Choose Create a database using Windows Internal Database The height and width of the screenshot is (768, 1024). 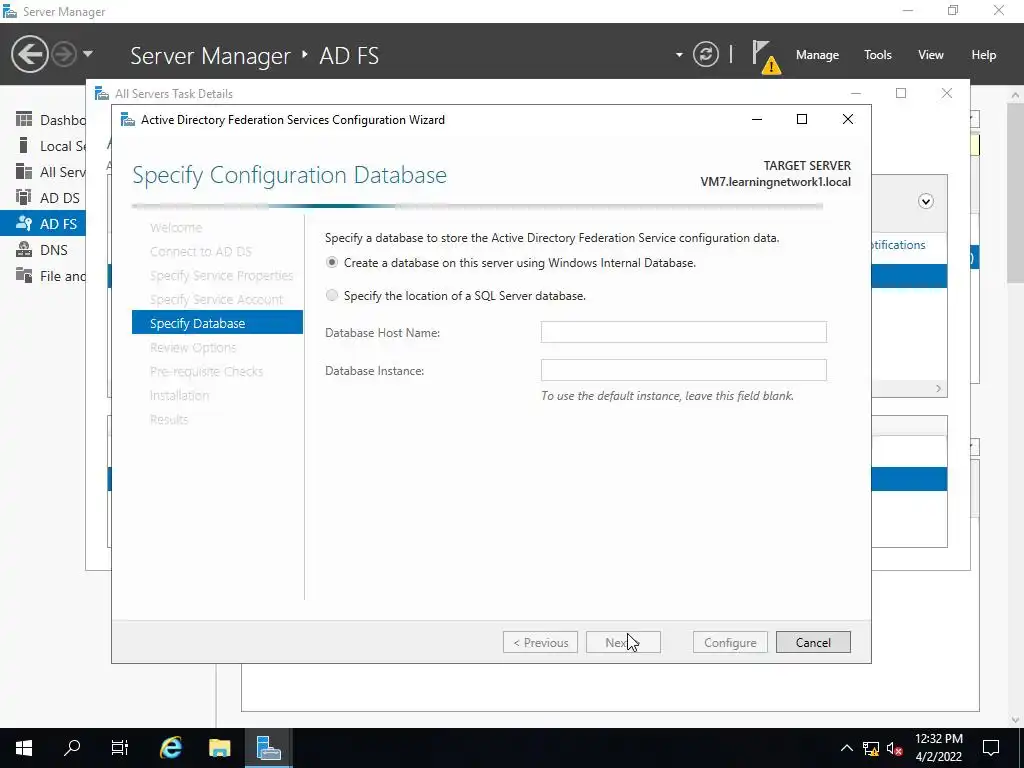[332, 263]
